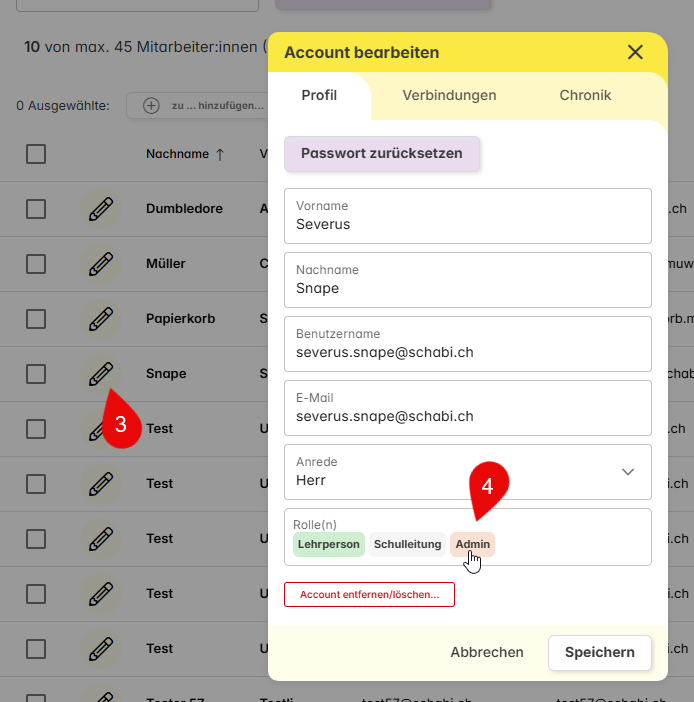Check the Müller row checkbox
The height and width of the screenshot is (702, 694).
coord(36,264)
